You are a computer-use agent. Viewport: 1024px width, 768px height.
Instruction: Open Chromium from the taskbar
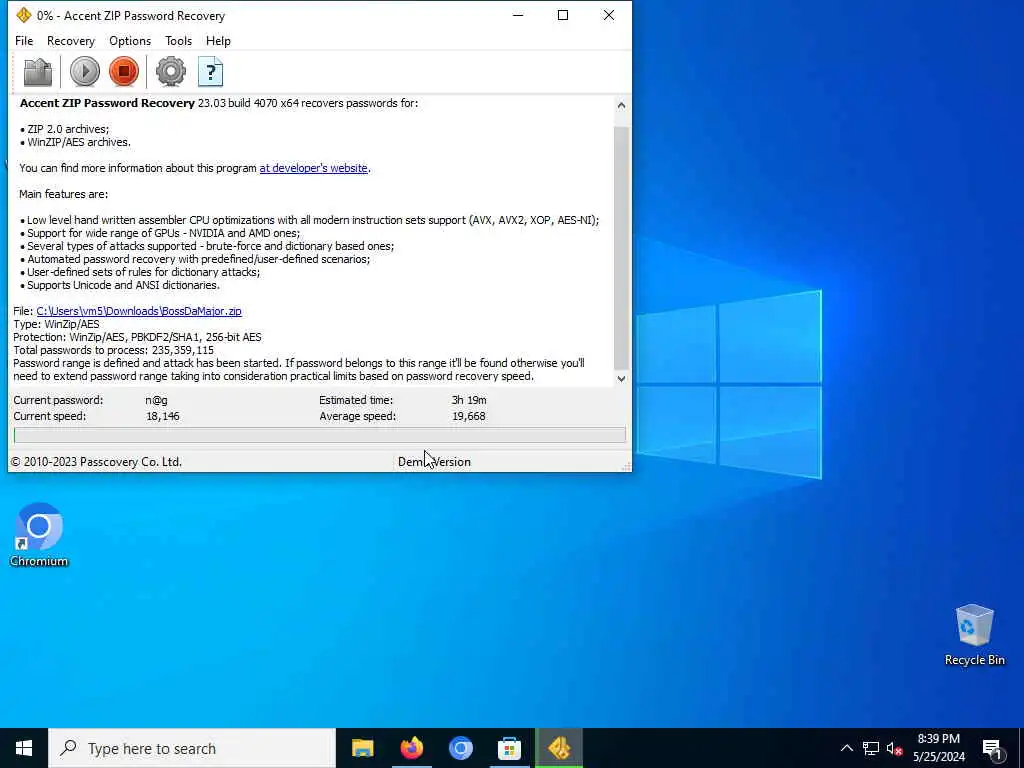coord(460,748)
